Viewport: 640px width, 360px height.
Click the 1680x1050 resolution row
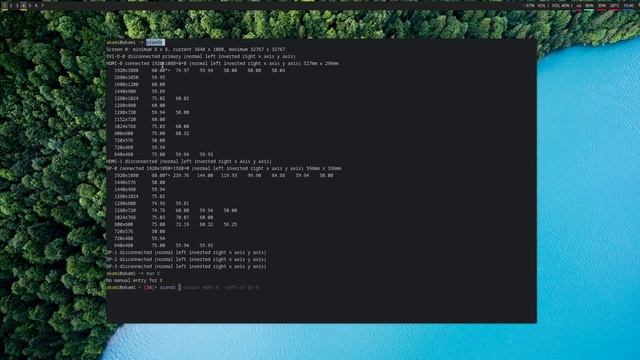pyautogui.click(x=140, y=77)
